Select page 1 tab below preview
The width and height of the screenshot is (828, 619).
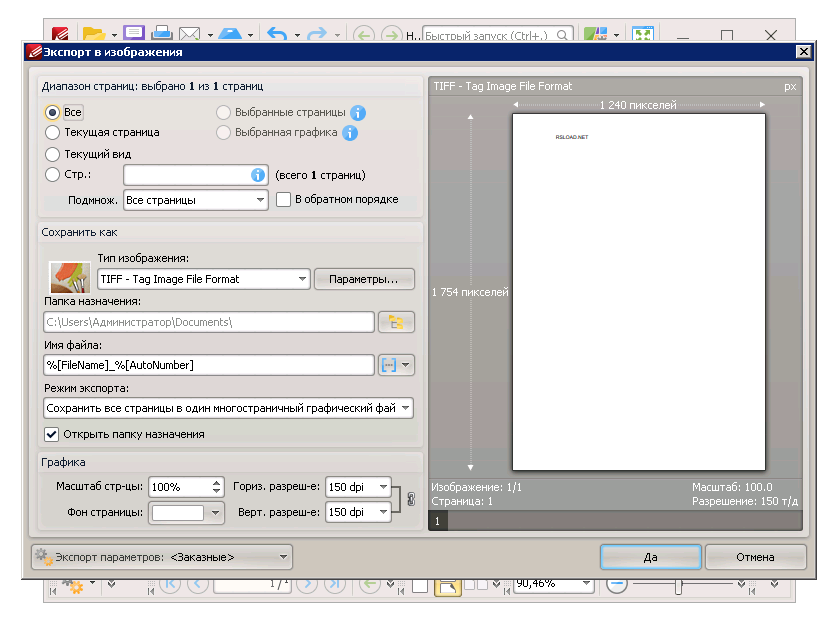(438, 521)
